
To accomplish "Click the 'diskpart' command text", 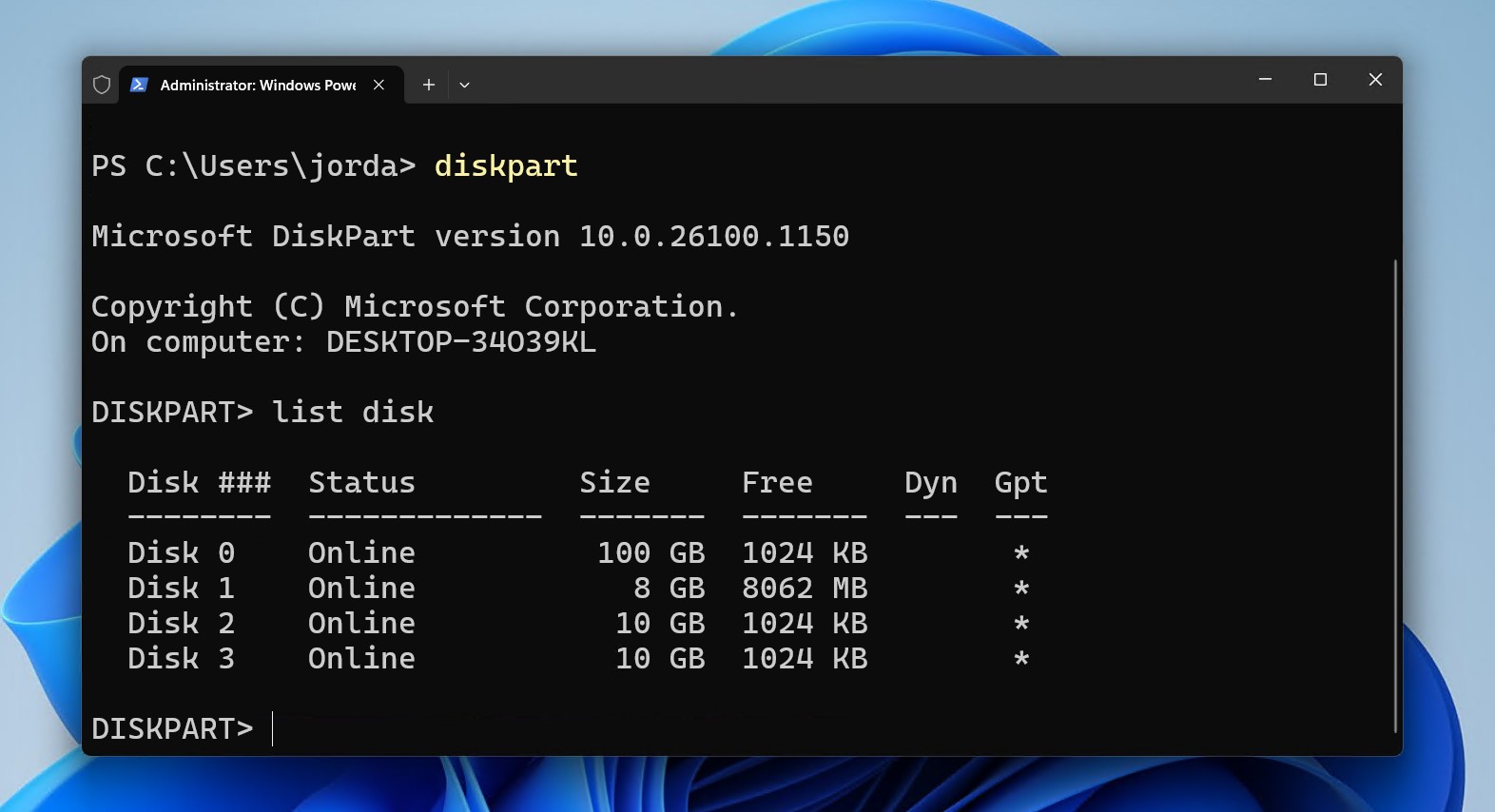I will (x=506, y=166).
